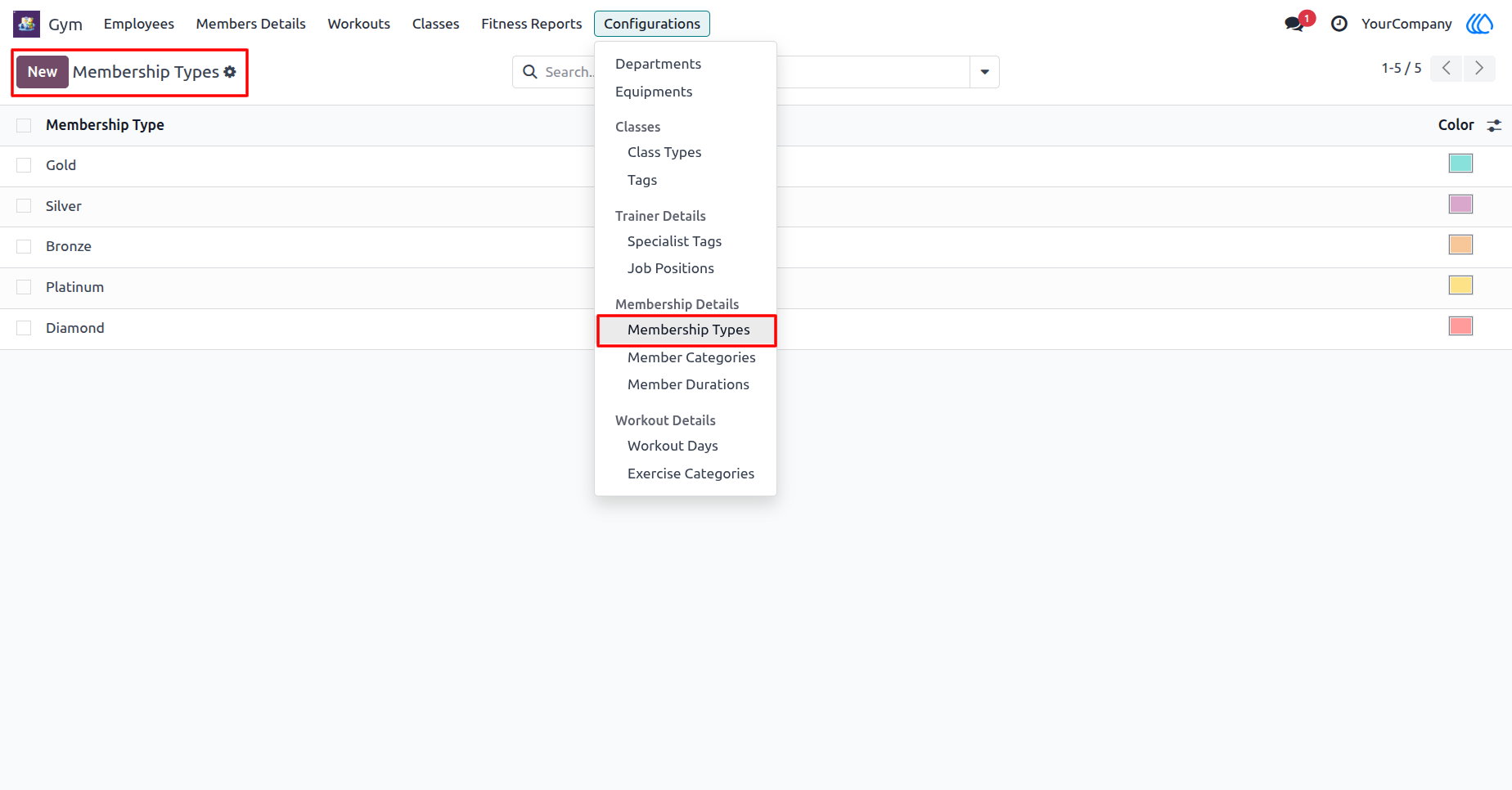Collapse the Configurations menu
The image size is (1512, 790).
coord(652,24)
